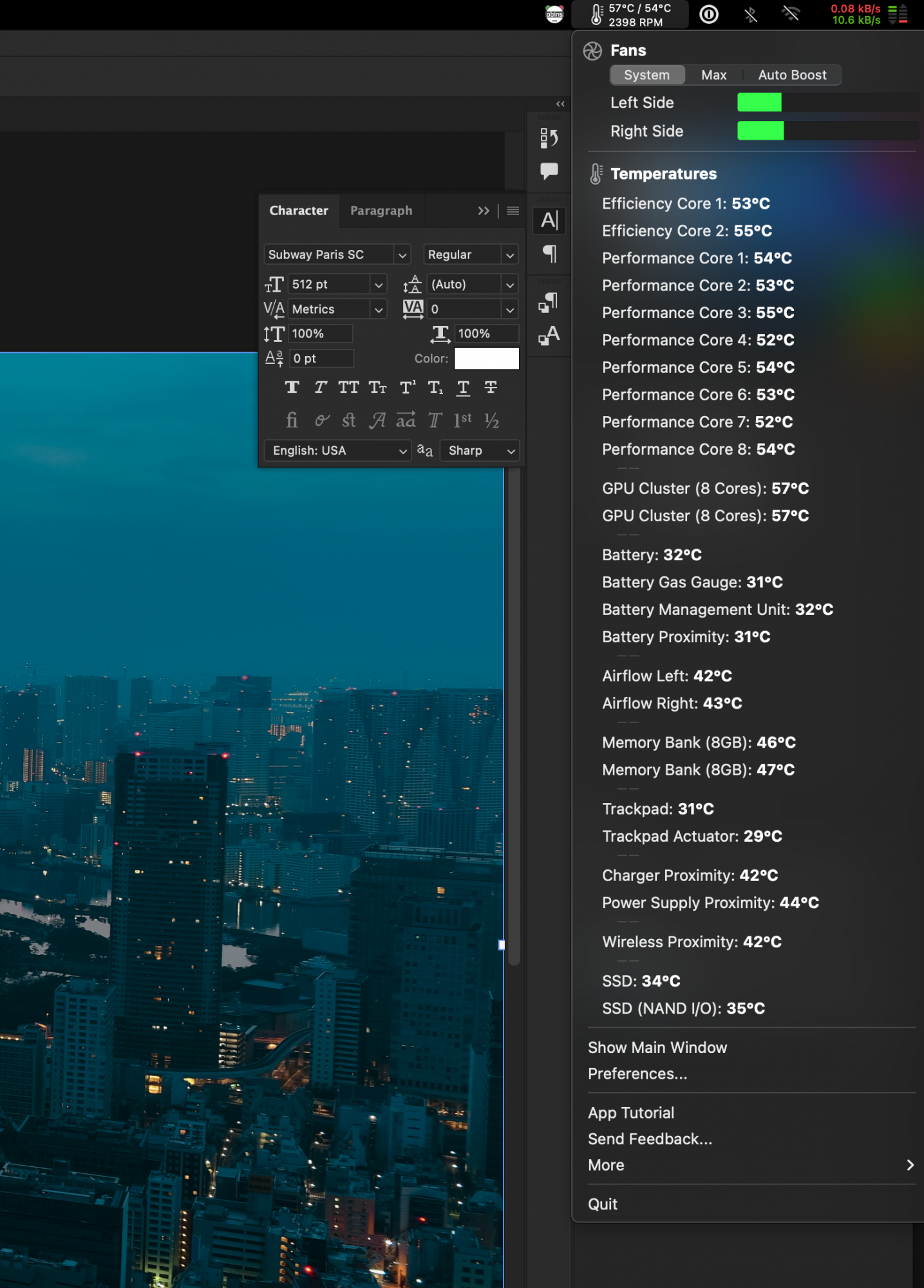Click the baseline shift 0 pt field

(x=321, y=359)
